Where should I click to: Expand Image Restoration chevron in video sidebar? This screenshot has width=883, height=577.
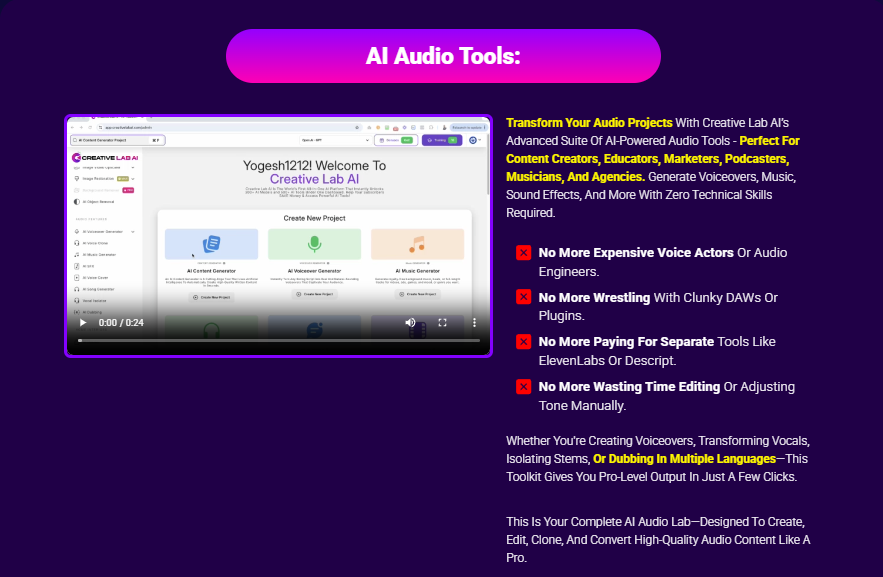coord(133,178)
